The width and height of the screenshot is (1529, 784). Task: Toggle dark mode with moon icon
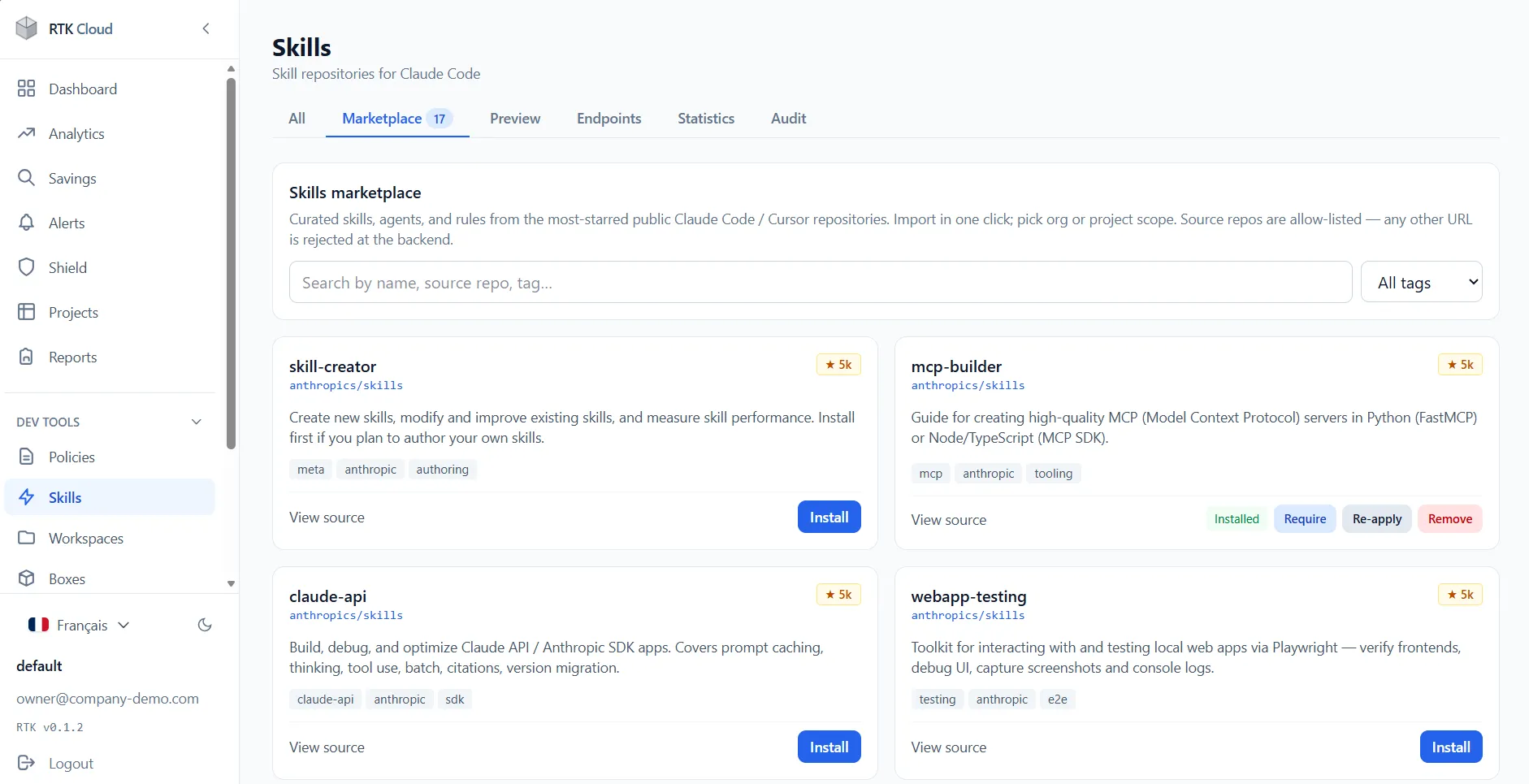[205, 625]
